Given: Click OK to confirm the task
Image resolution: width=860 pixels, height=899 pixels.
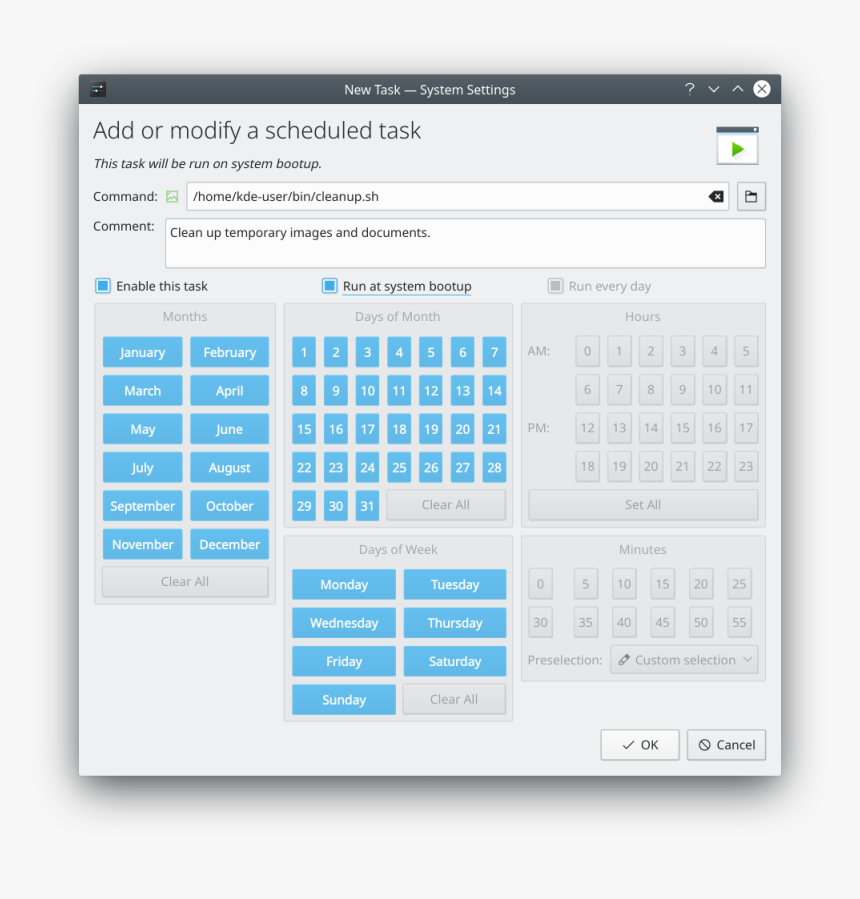Looking at the screenshot, I should pyautogui.click(x=640, y=745).
